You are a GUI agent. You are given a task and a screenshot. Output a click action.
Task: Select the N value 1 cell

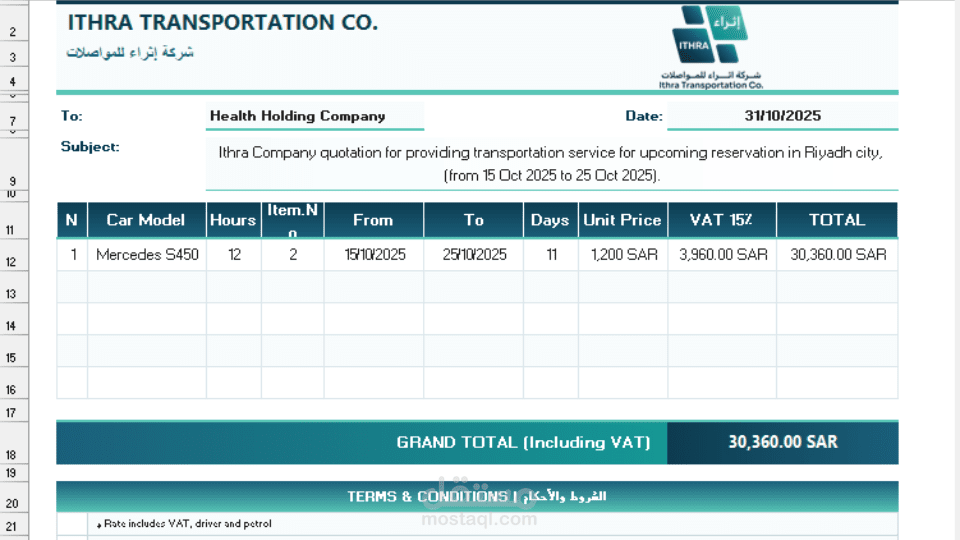[x=72, y=255]
